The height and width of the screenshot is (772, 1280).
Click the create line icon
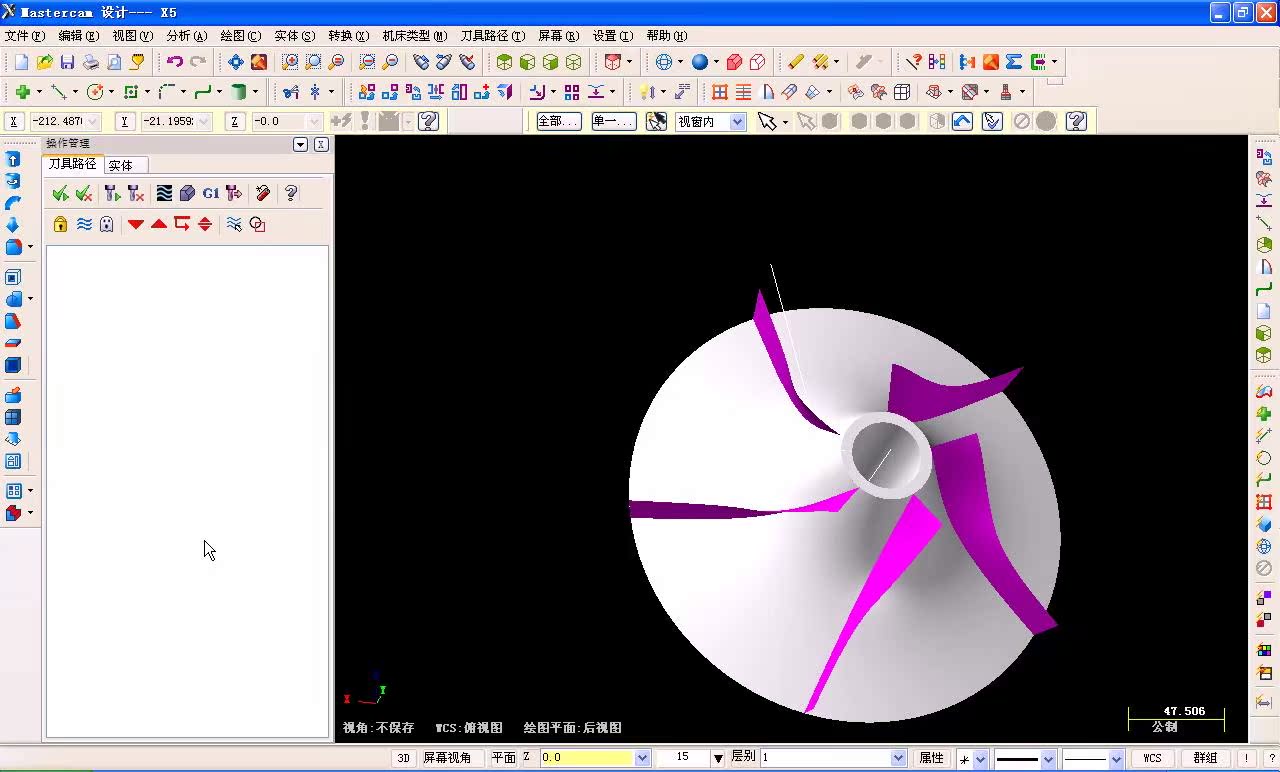pyautogui.click(x=59, y=92)
